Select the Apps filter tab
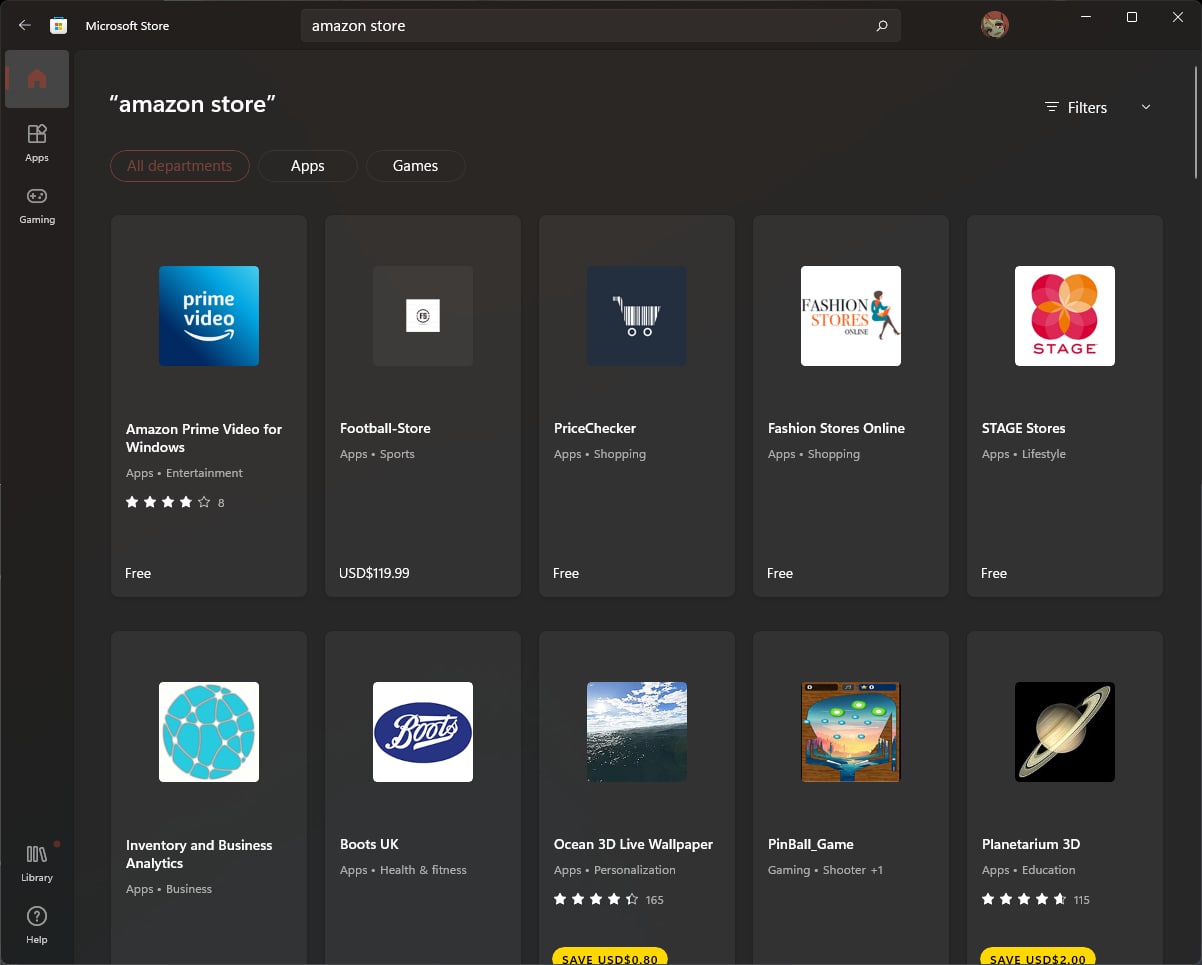1202x965 pixels. tap(308, 166)
